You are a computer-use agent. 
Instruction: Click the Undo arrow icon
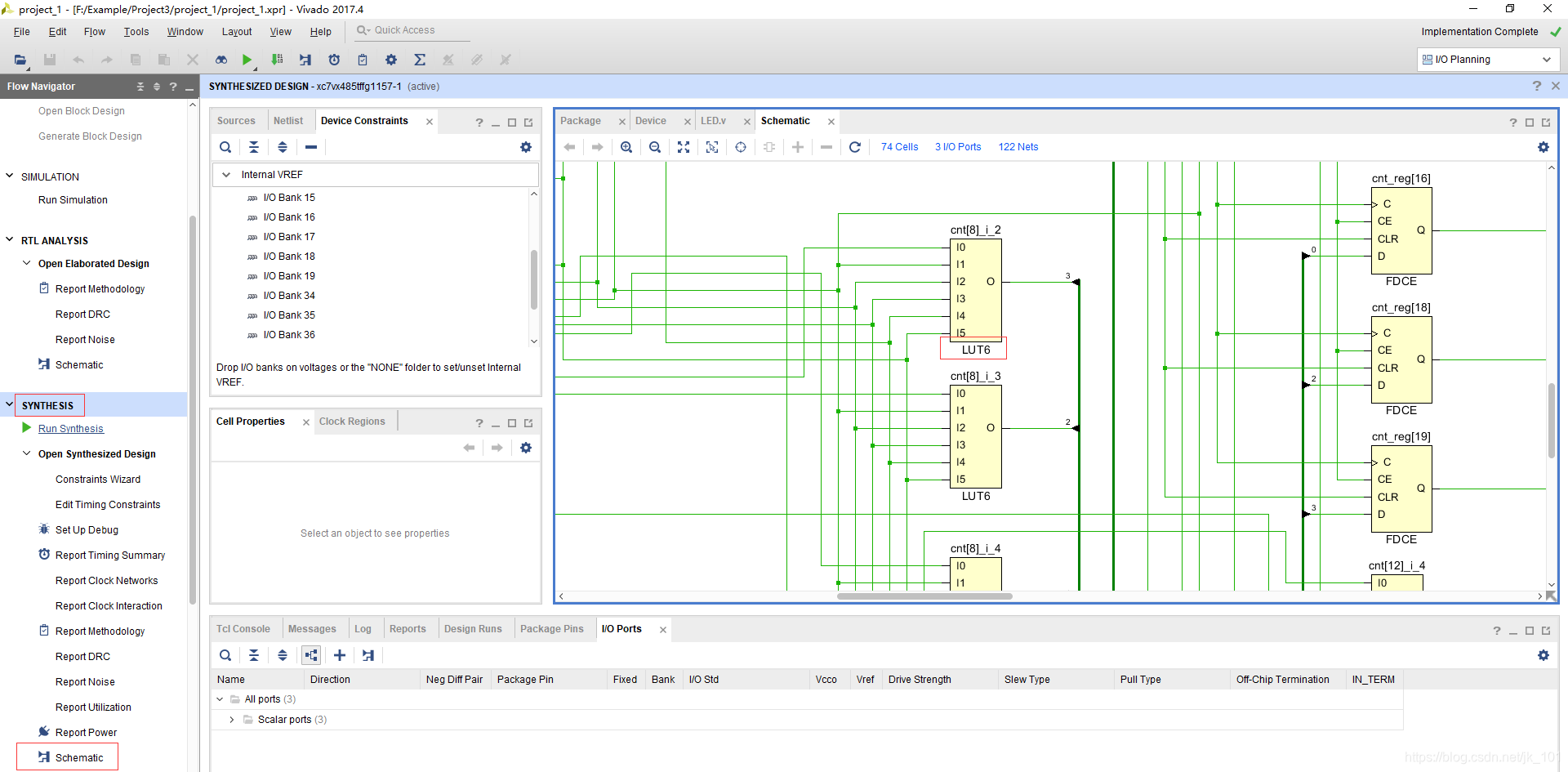point(78,60)
